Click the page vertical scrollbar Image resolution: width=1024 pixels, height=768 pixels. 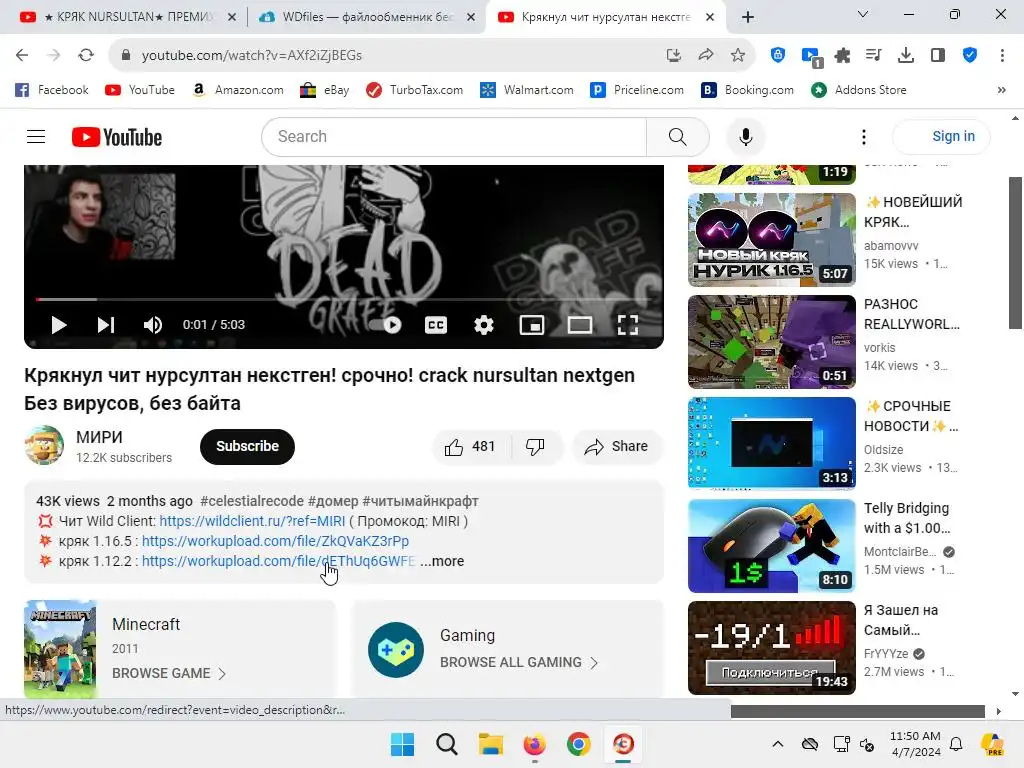click(1015, 252)
